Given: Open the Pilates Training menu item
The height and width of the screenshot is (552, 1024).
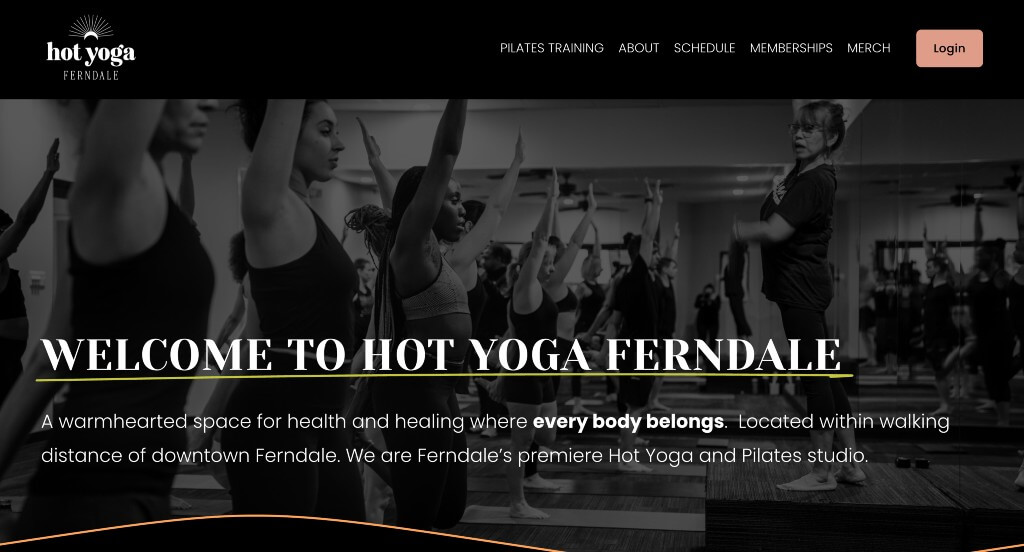Looking at the screenshot, I should 552,48.
